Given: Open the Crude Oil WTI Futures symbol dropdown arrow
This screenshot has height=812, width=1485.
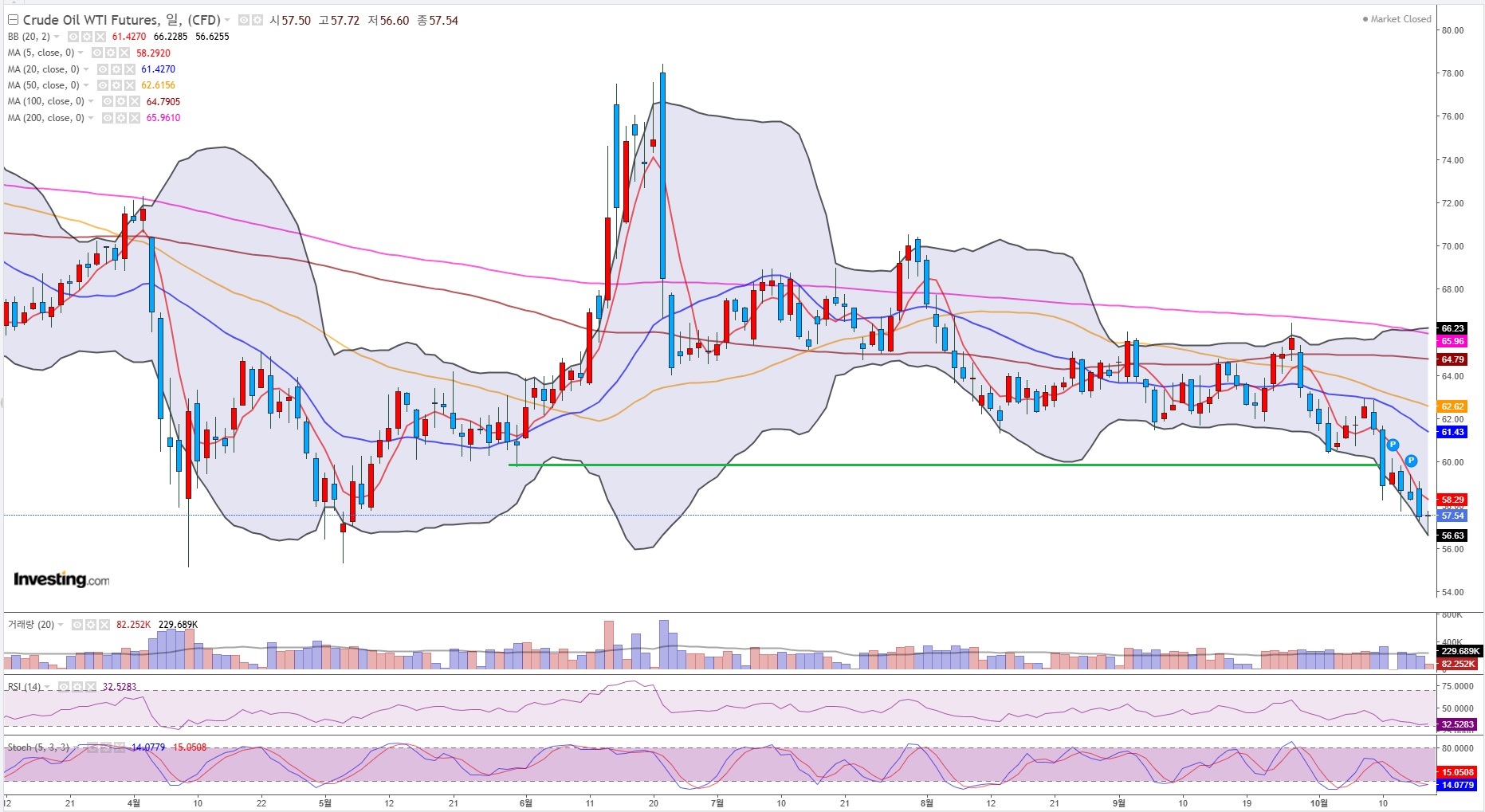Looking at the screenshot, I should tap(227, 20).
